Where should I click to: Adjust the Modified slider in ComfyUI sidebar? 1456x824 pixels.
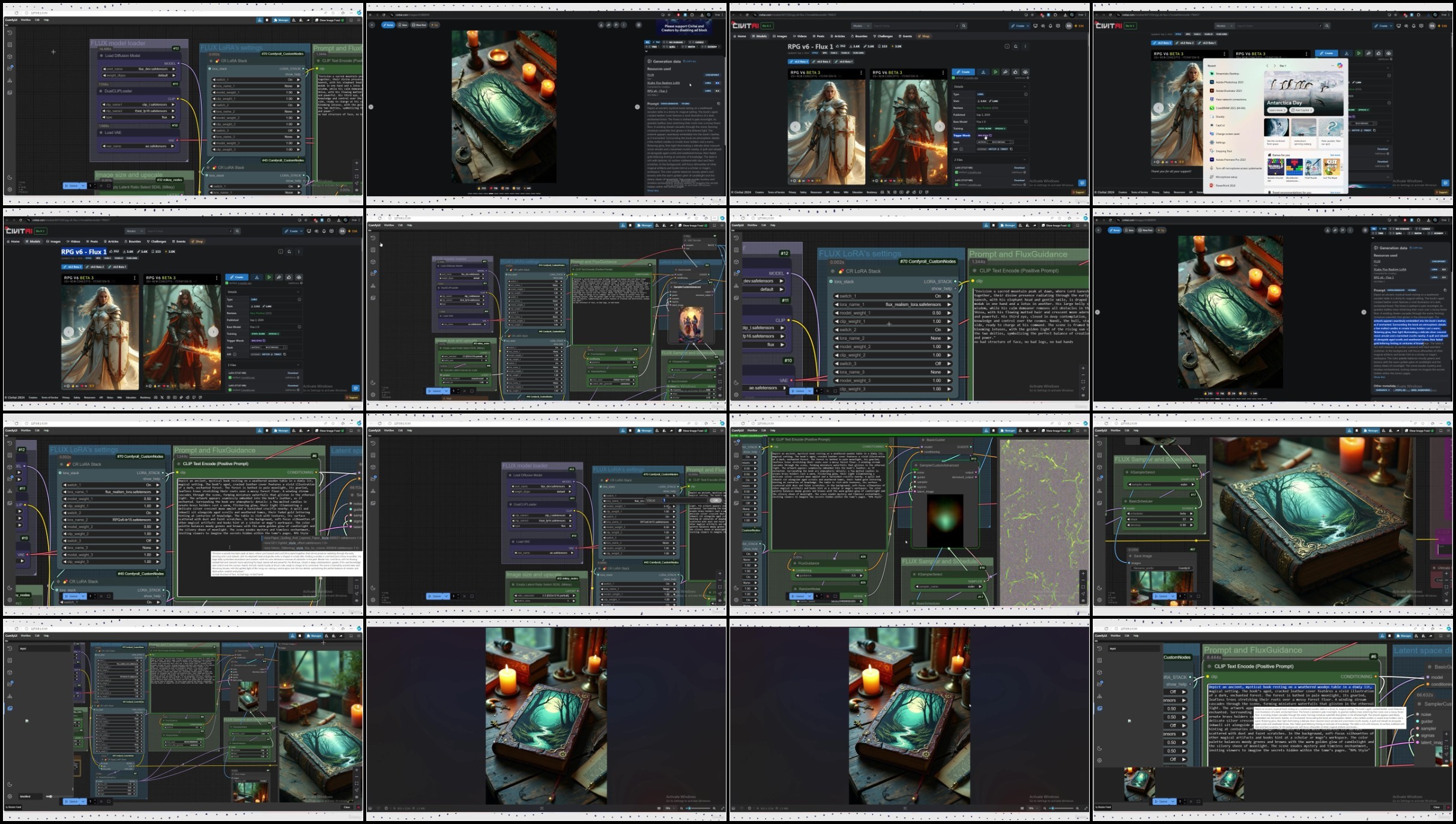[x=49, y=796]
